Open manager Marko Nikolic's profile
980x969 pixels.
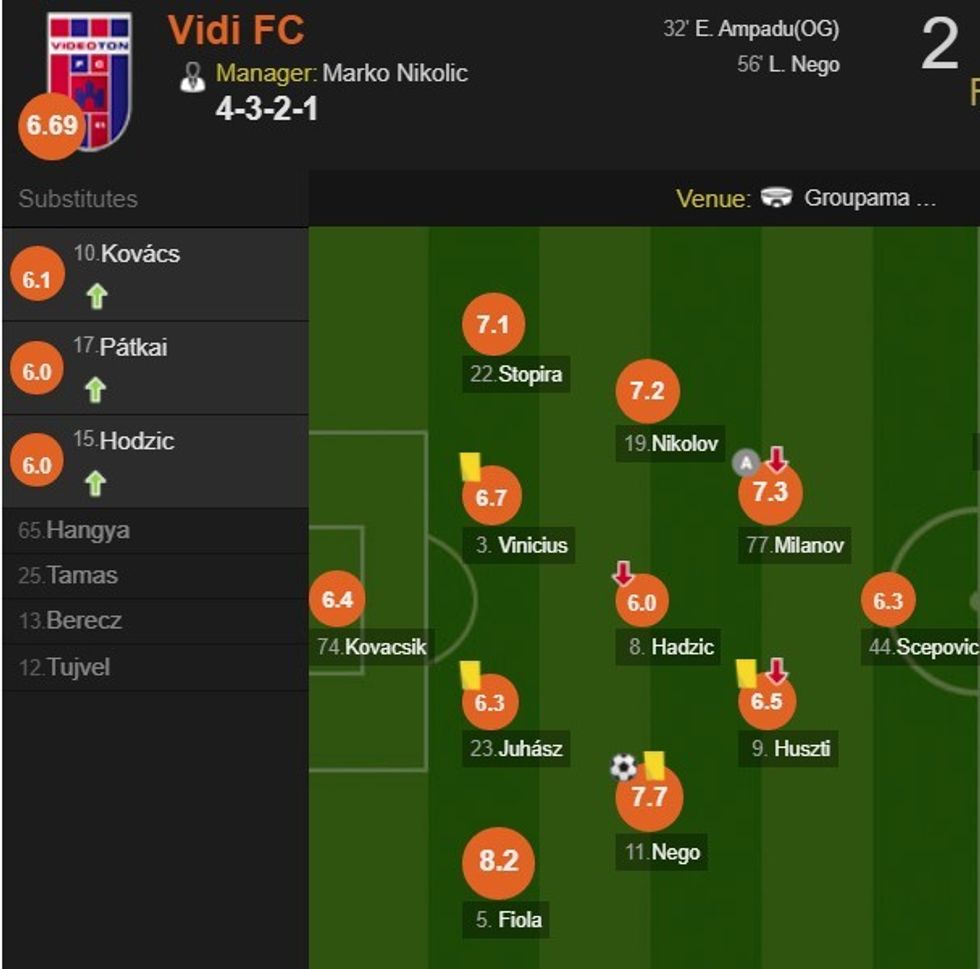(394, 73)
